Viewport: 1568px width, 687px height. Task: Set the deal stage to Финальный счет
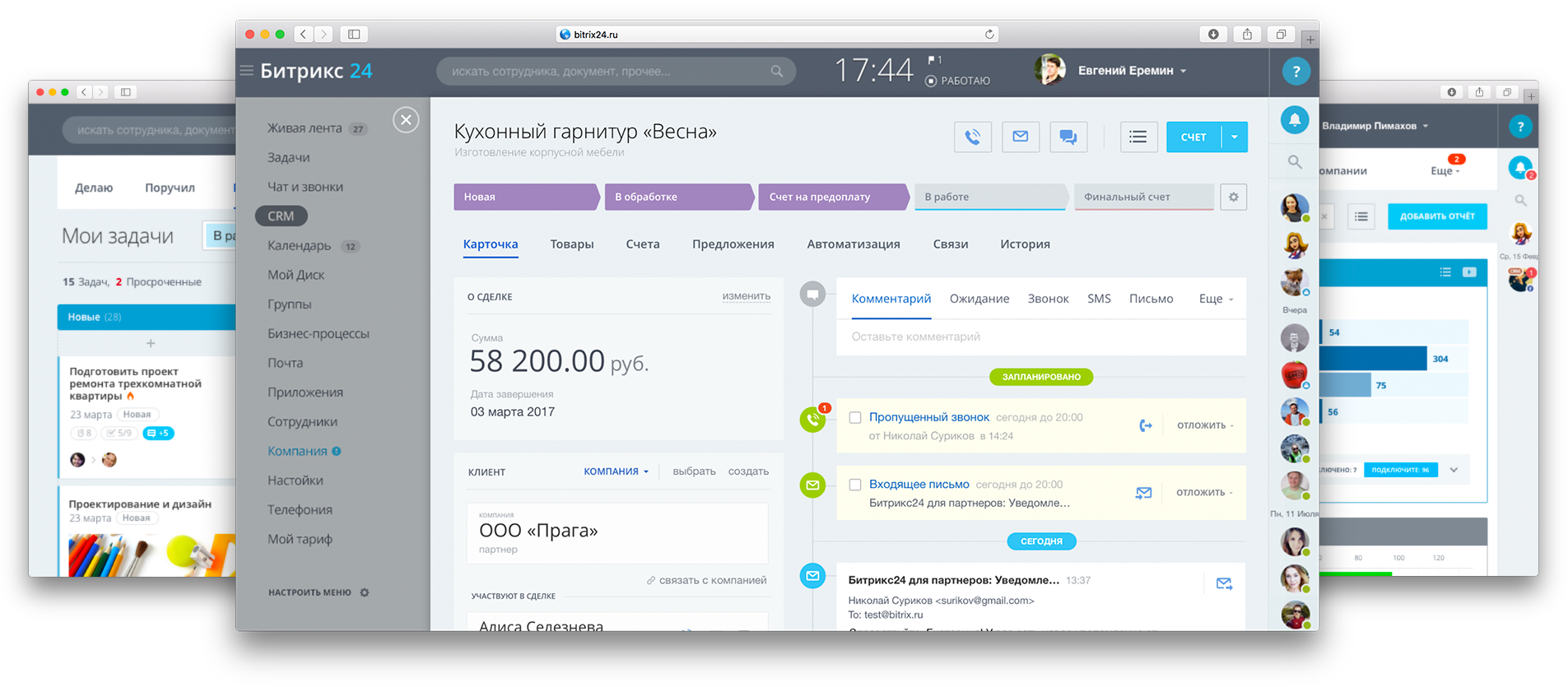coord(1143,197)
